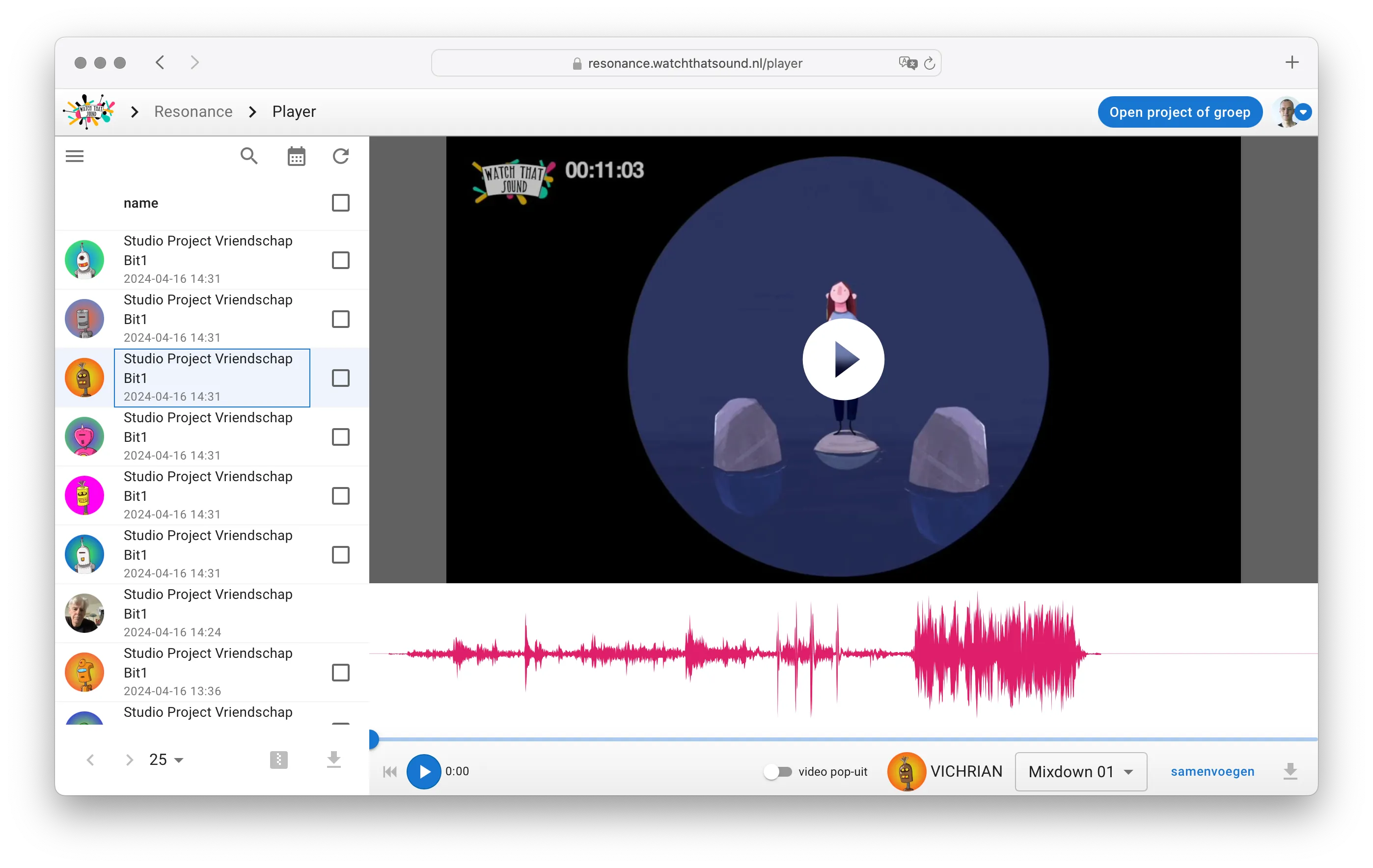Click the search magnifier icon
Viewport: 1373px width, 868px height.
pos(248,156)
